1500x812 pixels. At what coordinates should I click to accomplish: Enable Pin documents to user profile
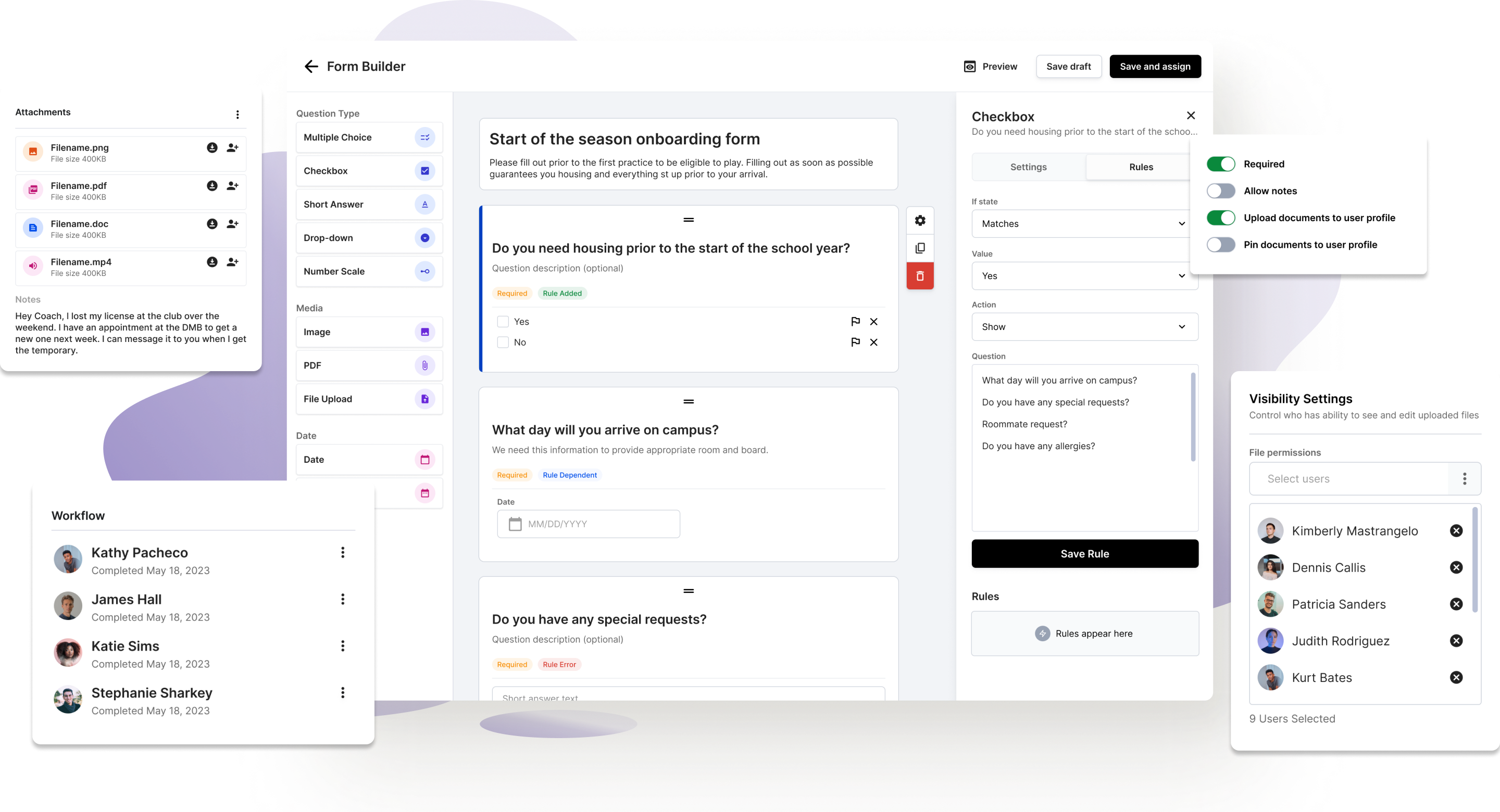click(x=1220, y=245)
